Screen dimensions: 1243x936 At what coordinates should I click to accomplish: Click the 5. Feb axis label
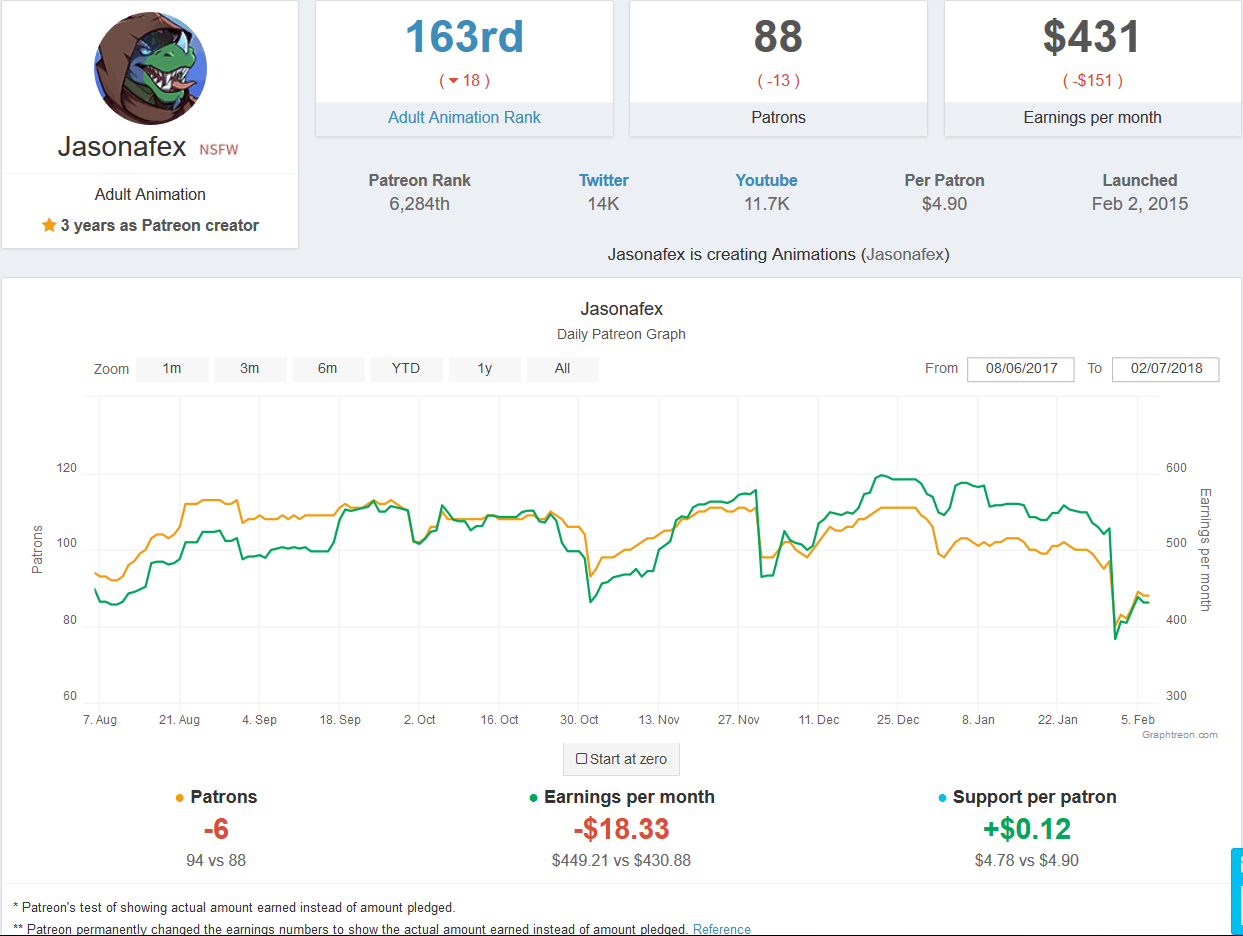click(1137, 720)
